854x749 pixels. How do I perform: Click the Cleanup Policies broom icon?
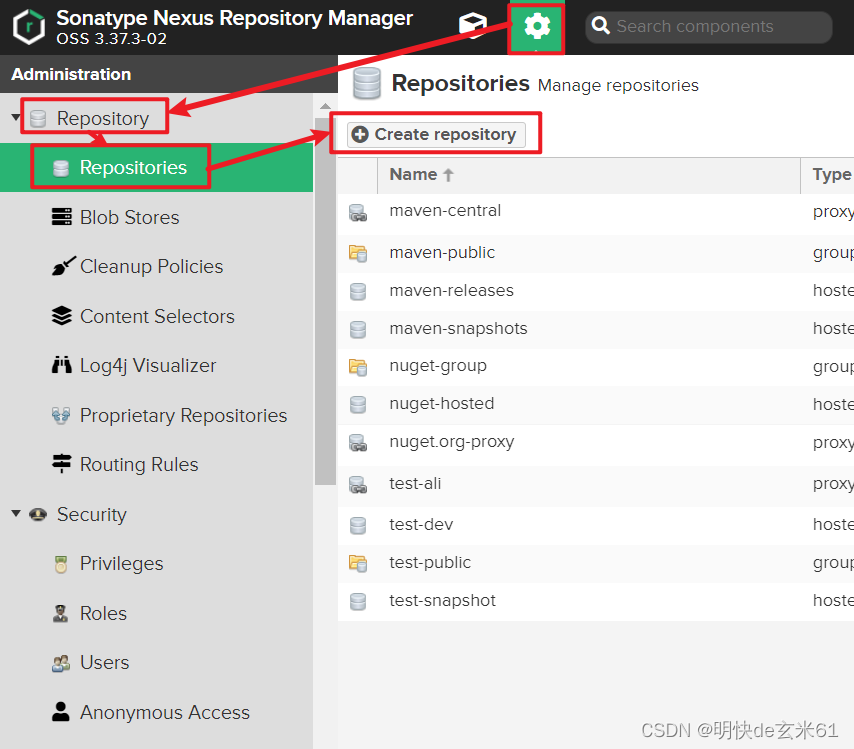tap(63, 266)
